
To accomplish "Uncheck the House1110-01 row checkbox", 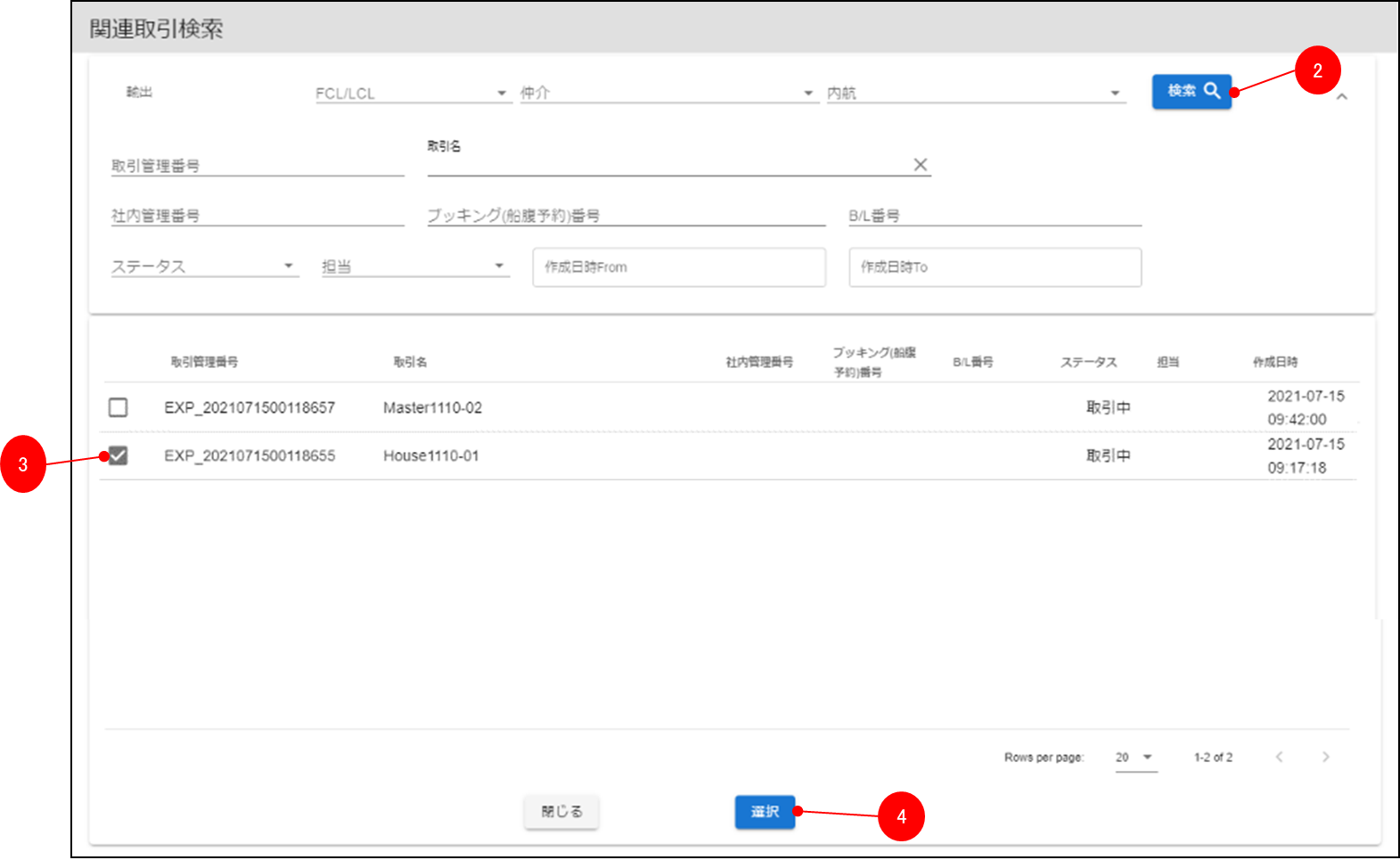I will (118, 455).
